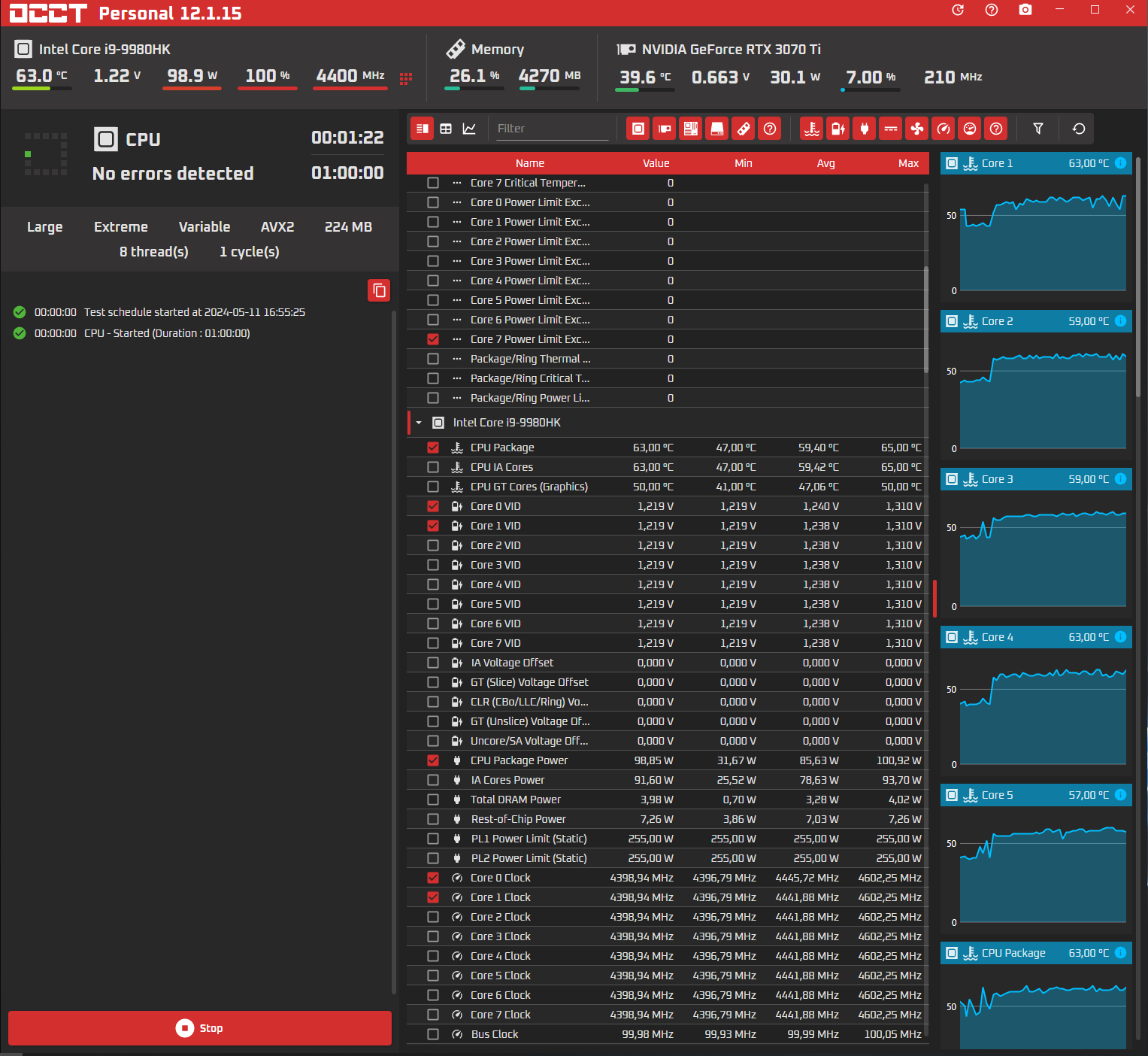Click the Memory 26.1 % usage bar
Viewport: 1148px width, 1056px height.
pos(474,88)
